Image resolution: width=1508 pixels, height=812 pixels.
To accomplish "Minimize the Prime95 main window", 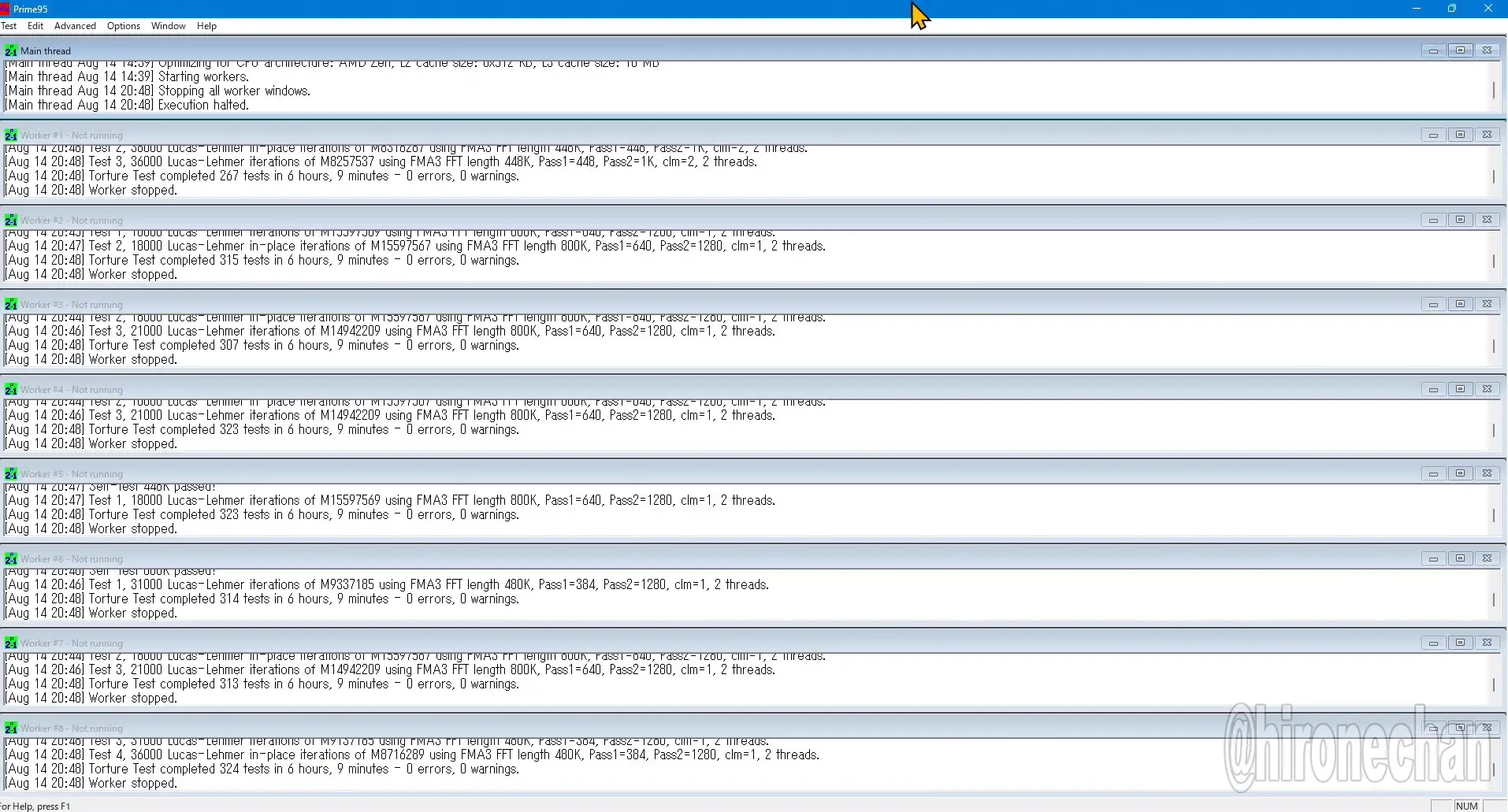I will (x=1417, y=9).
